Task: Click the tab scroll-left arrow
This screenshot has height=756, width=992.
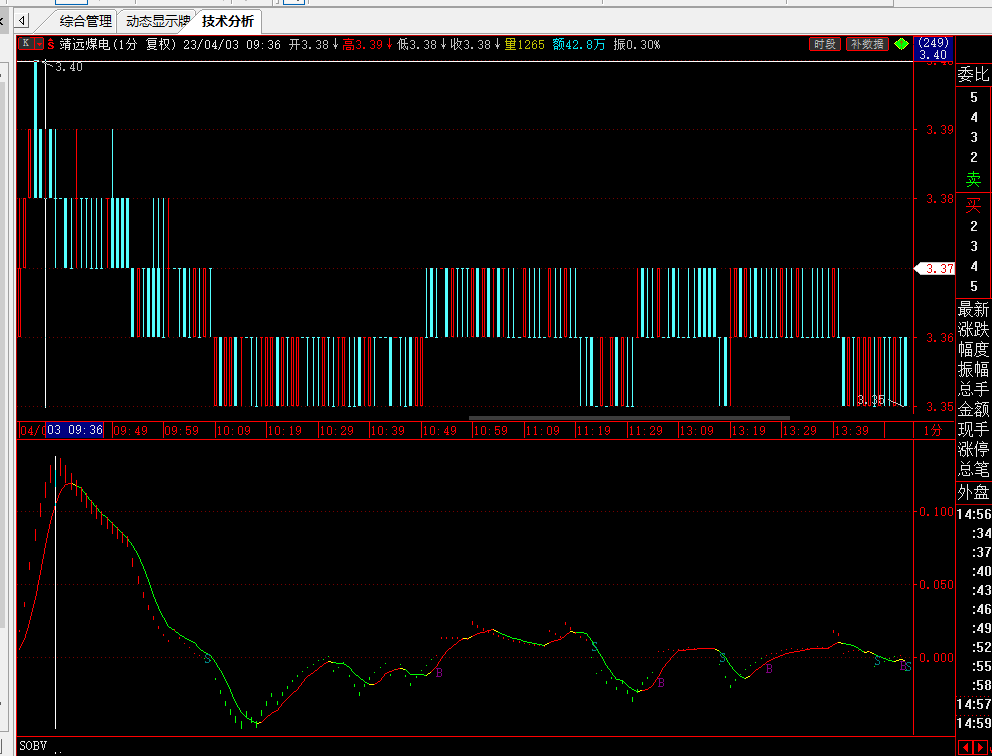Action: pyautogui.click(x=23, y=20)
